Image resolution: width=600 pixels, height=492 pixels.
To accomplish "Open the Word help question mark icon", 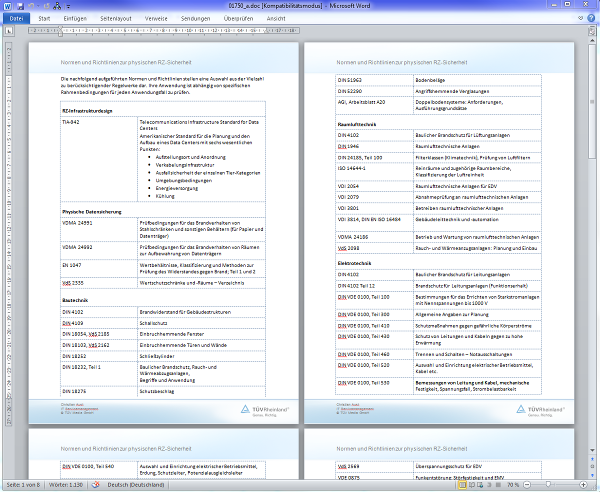I will coord(592,18).
